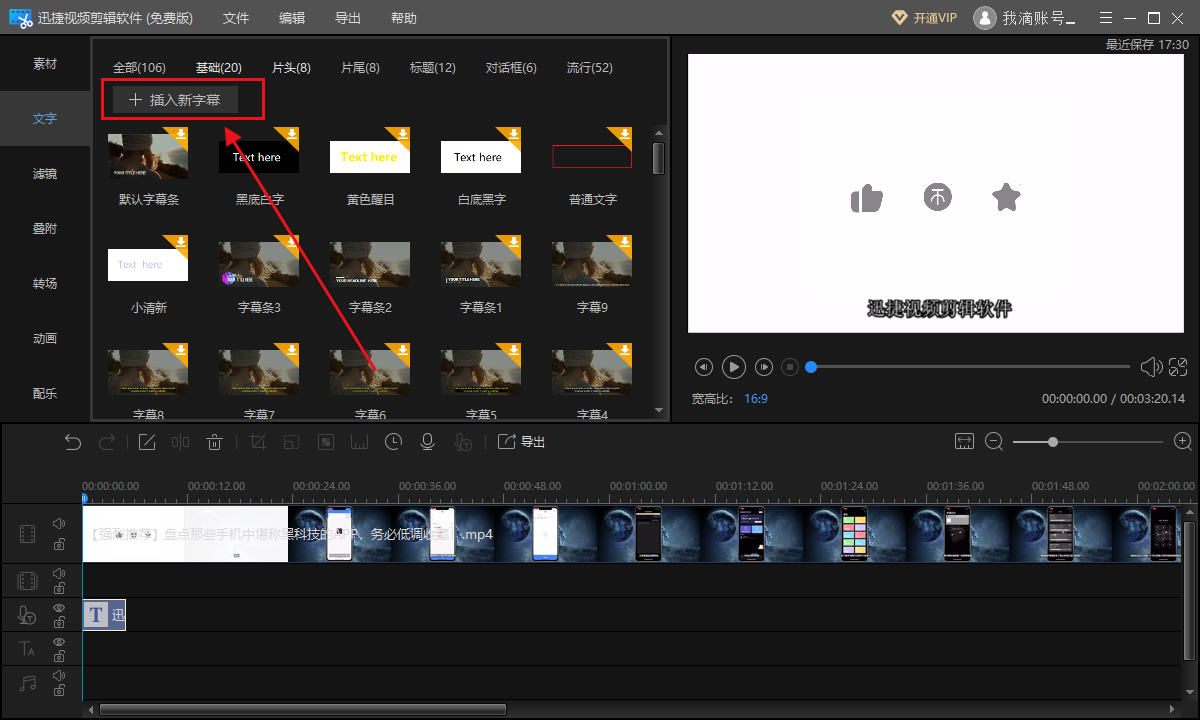The width and height of the screenshot is (1200, 720).
Task: Open the 帮助 menu
Action: (404, 18)
